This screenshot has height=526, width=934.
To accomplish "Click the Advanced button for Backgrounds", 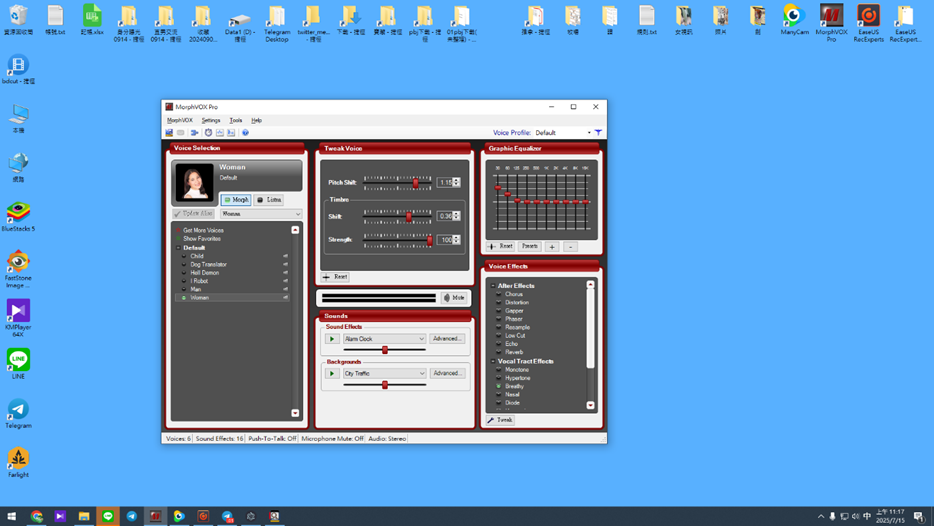I will 447,374.
